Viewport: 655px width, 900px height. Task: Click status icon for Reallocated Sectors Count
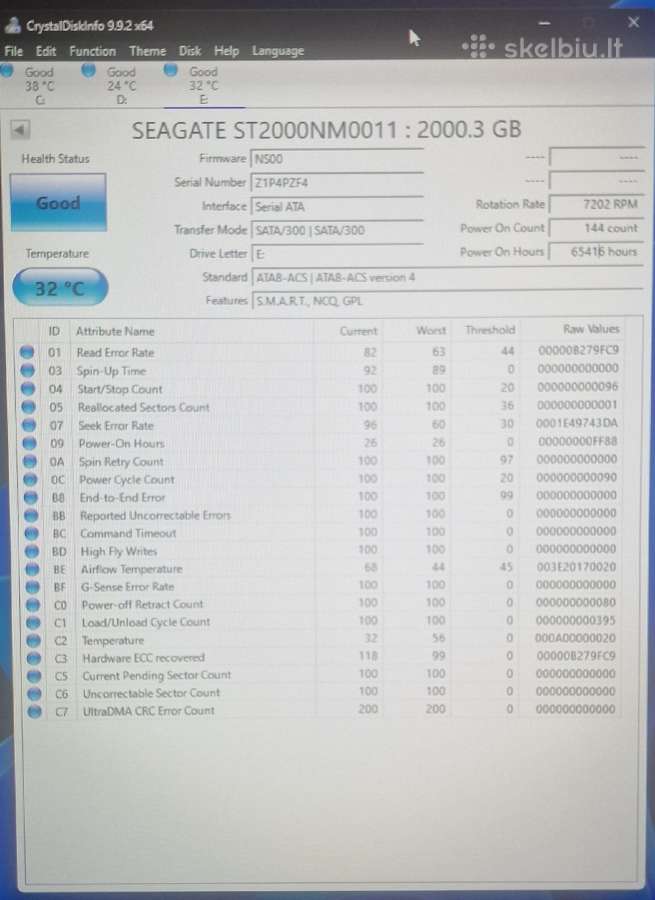(29, 407)
